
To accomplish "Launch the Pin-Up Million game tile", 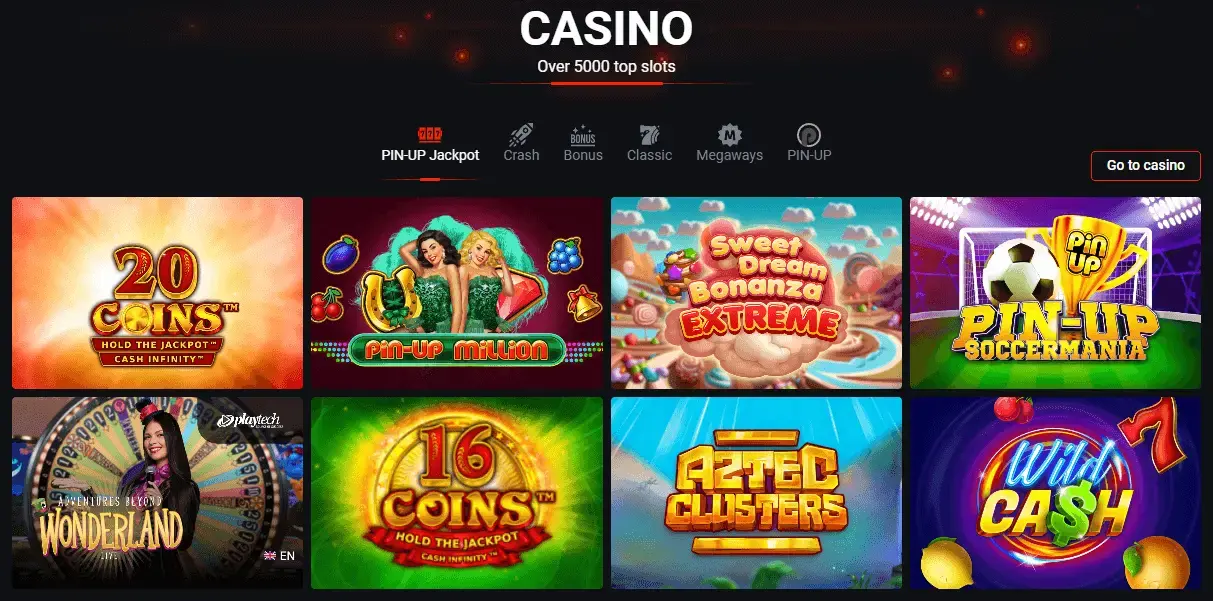I will pos(457,293).
